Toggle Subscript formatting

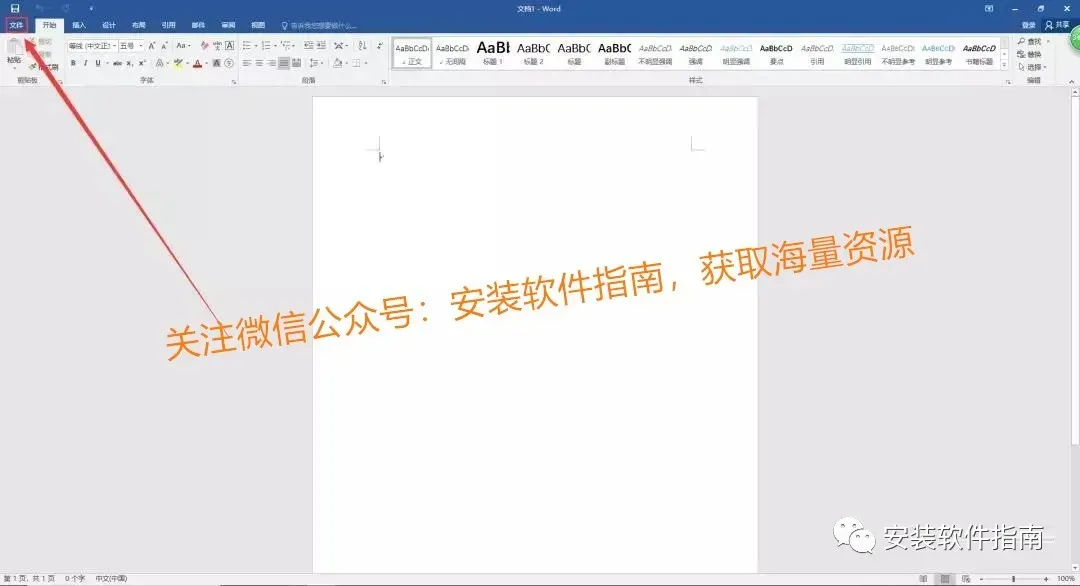[x=129, y=63]
